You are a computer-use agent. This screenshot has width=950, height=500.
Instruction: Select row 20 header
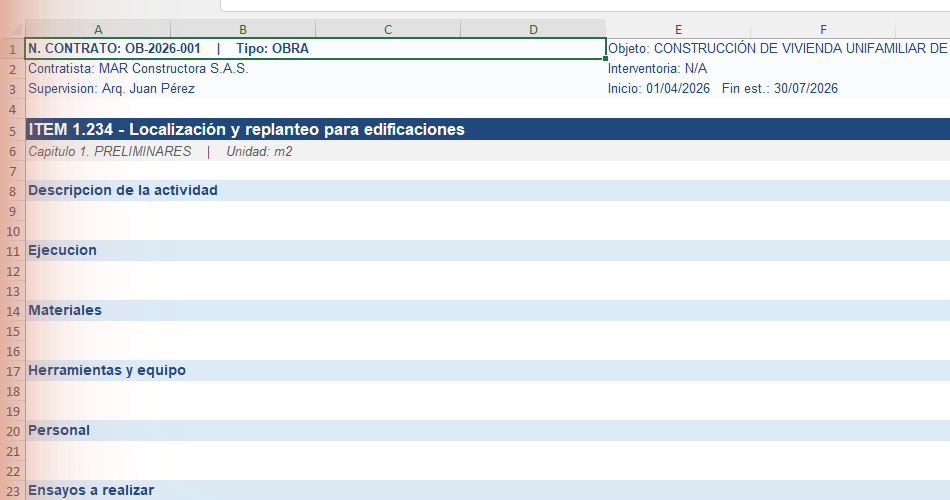13,432
